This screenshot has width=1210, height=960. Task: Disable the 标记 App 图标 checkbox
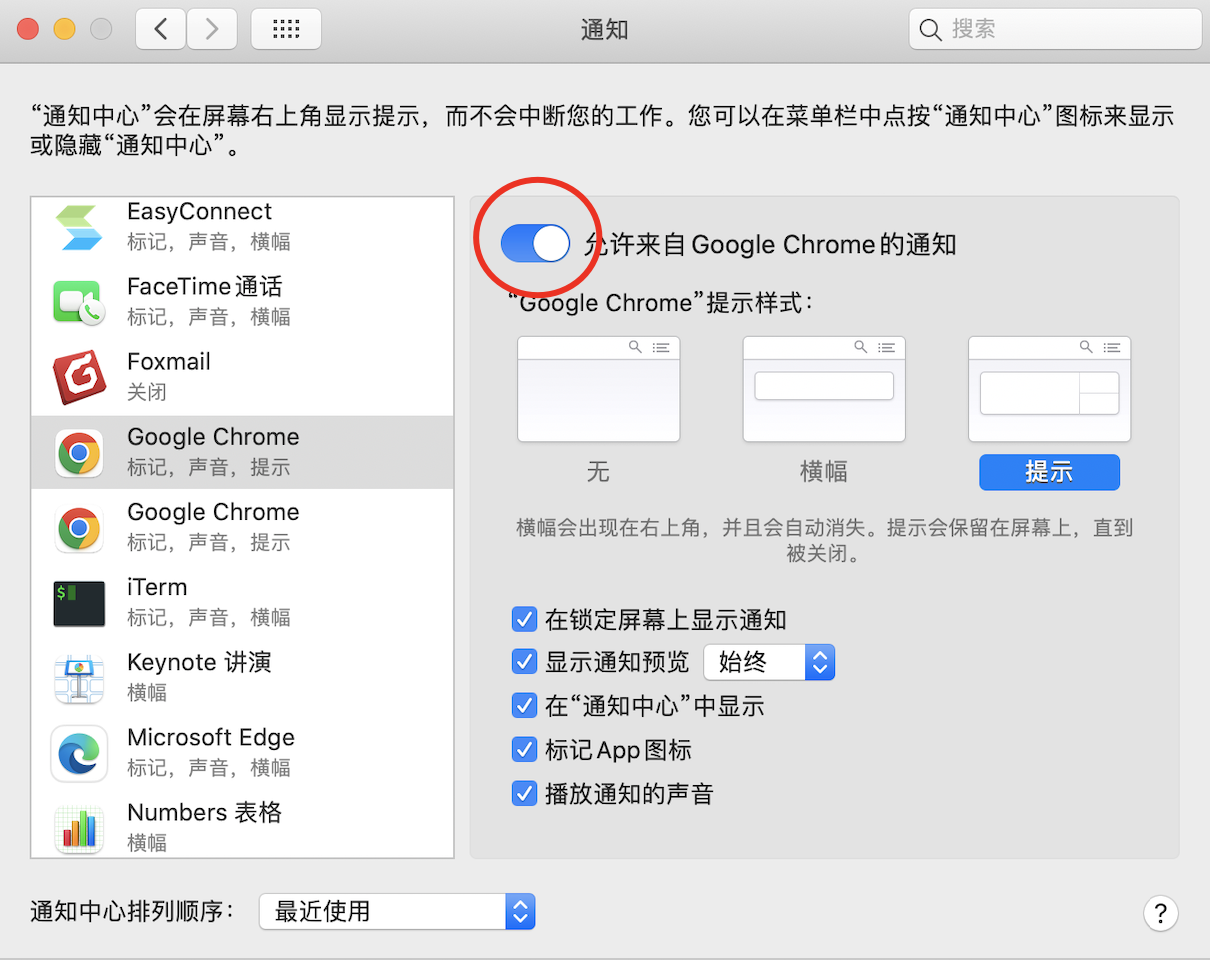coord(524,749)
